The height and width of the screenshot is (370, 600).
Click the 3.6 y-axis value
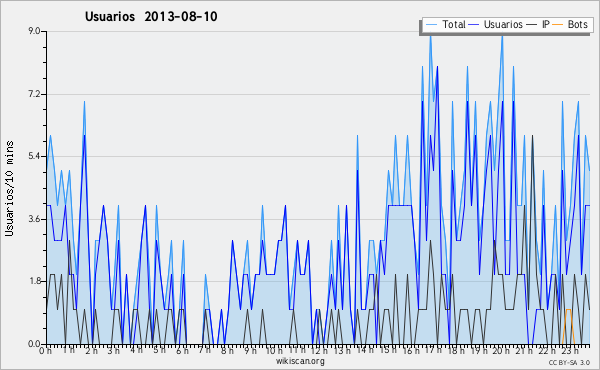point(34,219)
